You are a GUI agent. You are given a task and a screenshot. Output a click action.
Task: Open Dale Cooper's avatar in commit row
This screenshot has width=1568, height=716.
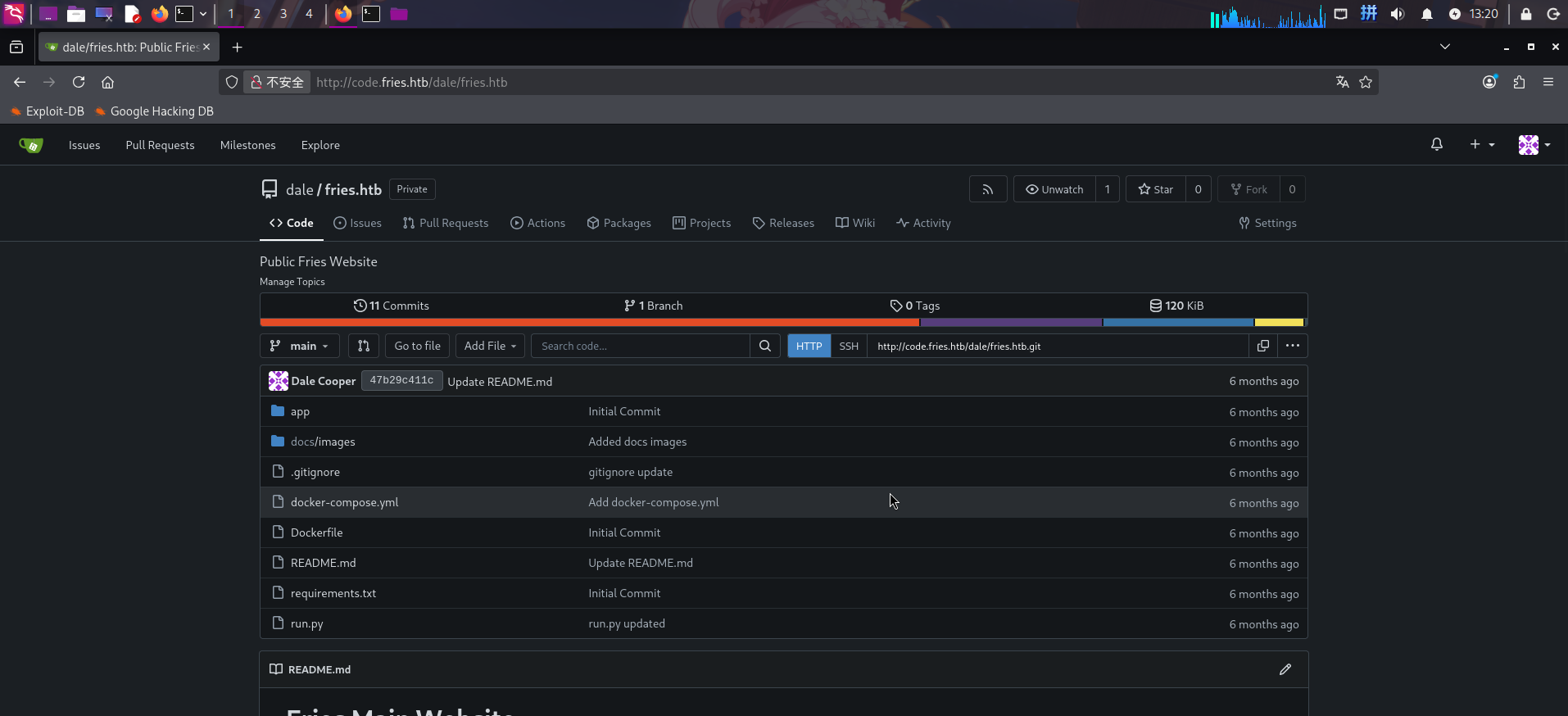pos(279,381)
